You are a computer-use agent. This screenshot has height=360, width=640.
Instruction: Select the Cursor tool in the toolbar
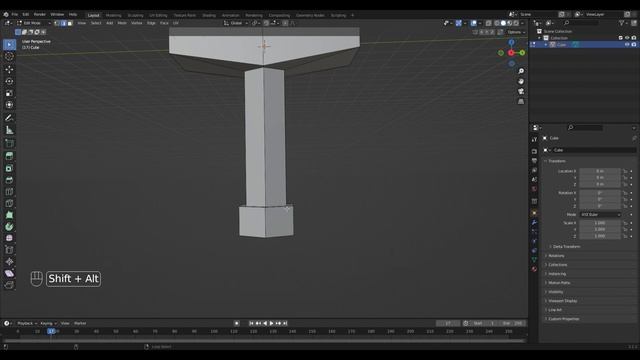click(9, 57)
